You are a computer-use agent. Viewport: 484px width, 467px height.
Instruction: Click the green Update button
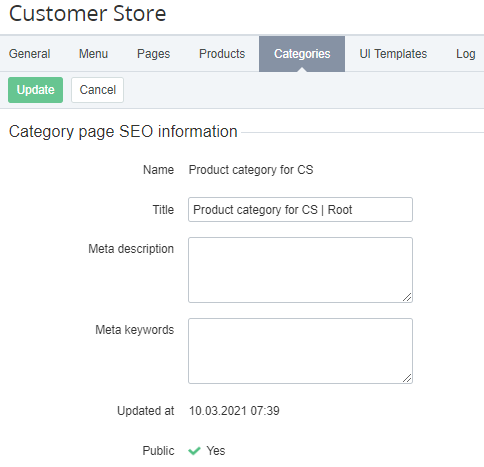pyautogui.click(x=35, y=90)
